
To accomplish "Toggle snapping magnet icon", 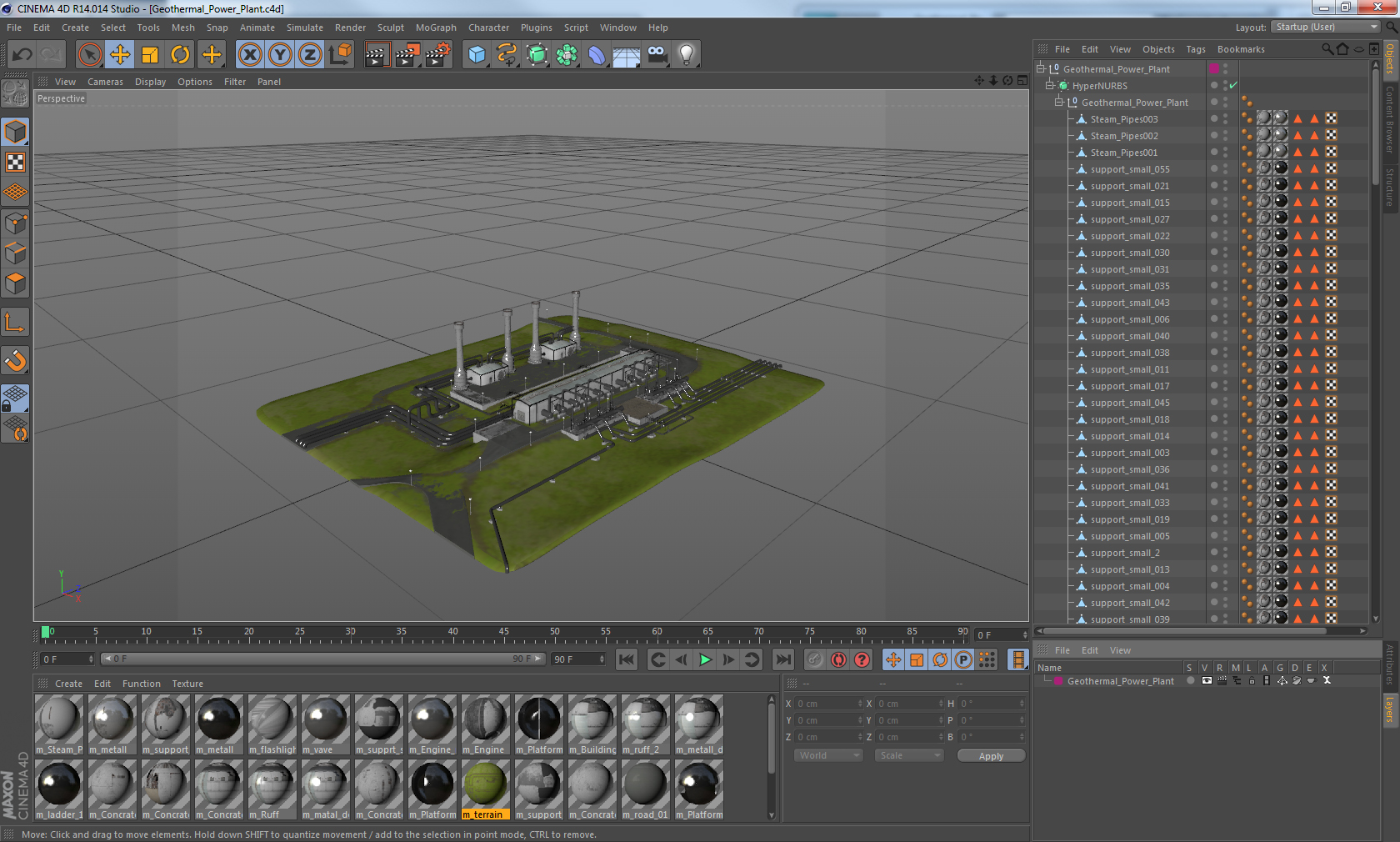I will 15,361.
